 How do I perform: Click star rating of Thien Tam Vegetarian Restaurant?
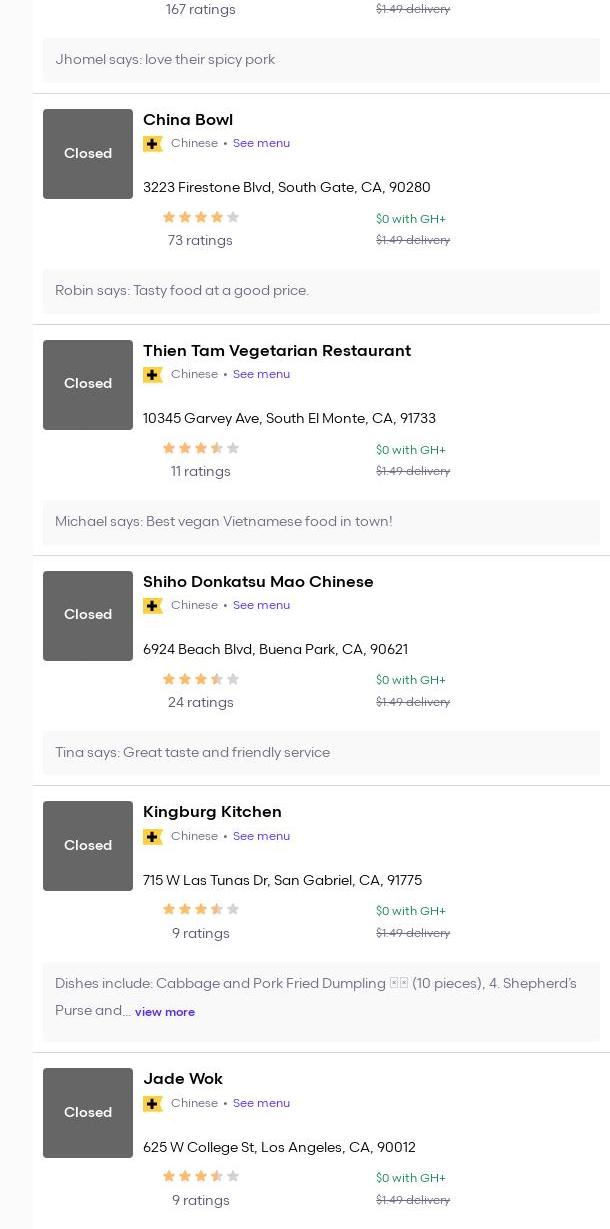pyautogui.click(x=200, y=448)
